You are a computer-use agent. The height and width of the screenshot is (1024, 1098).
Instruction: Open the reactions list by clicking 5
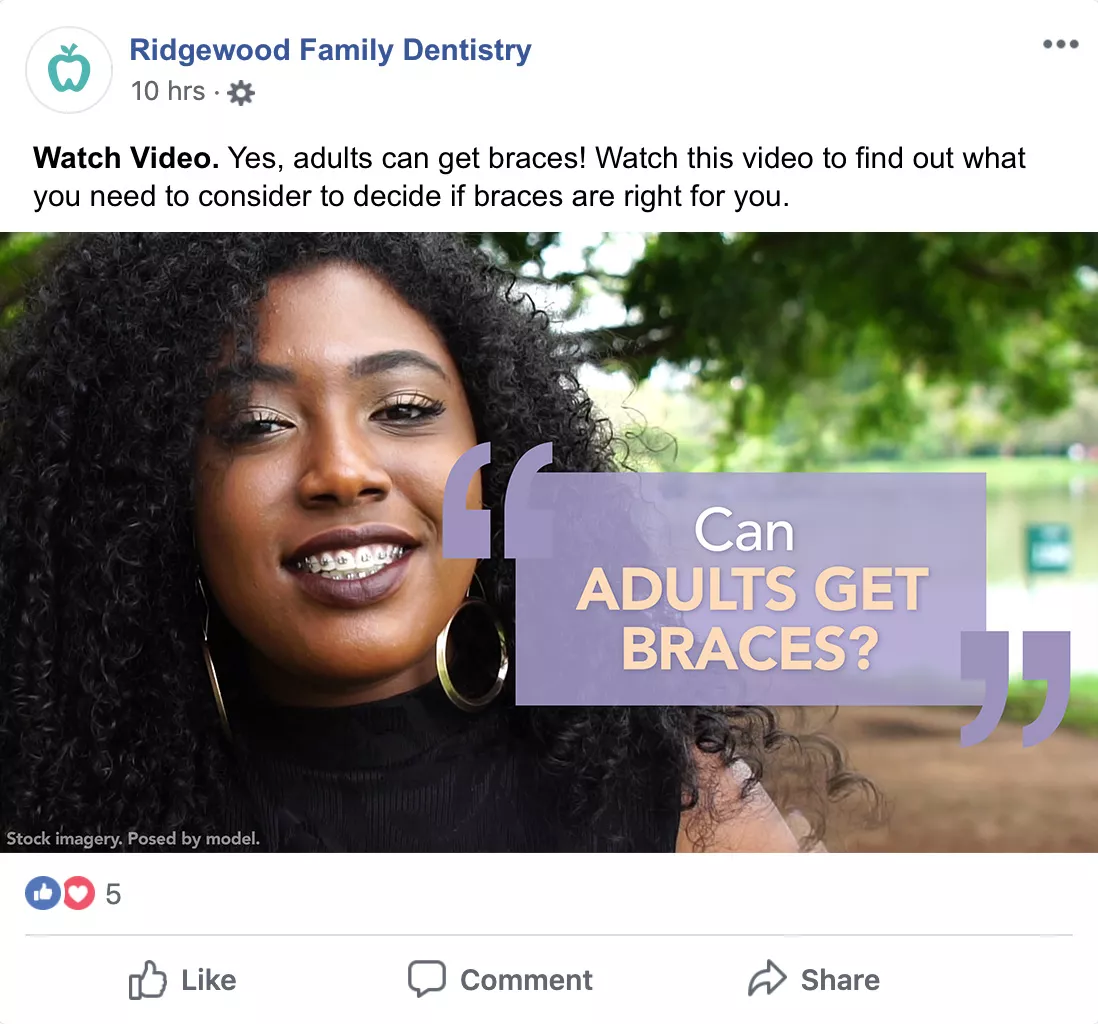113,893
